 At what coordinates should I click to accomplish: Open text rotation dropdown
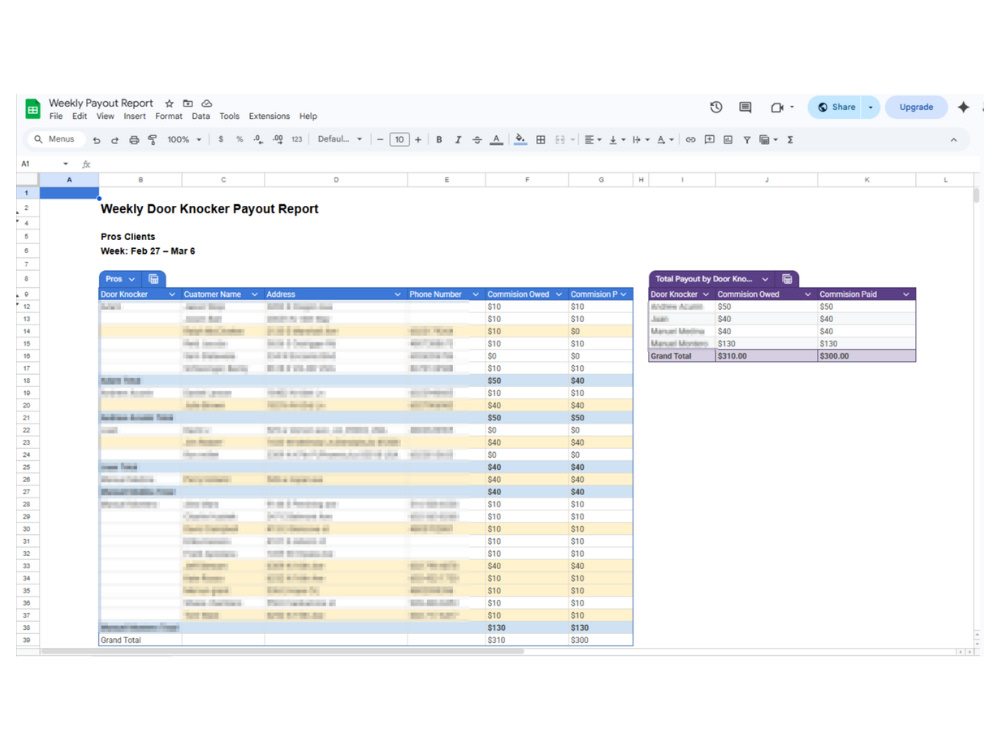pyautogui.click(x=665, y=140)
